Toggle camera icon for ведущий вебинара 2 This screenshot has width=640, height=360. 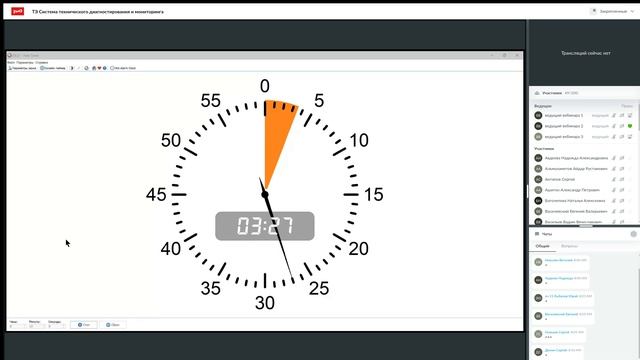622,126
